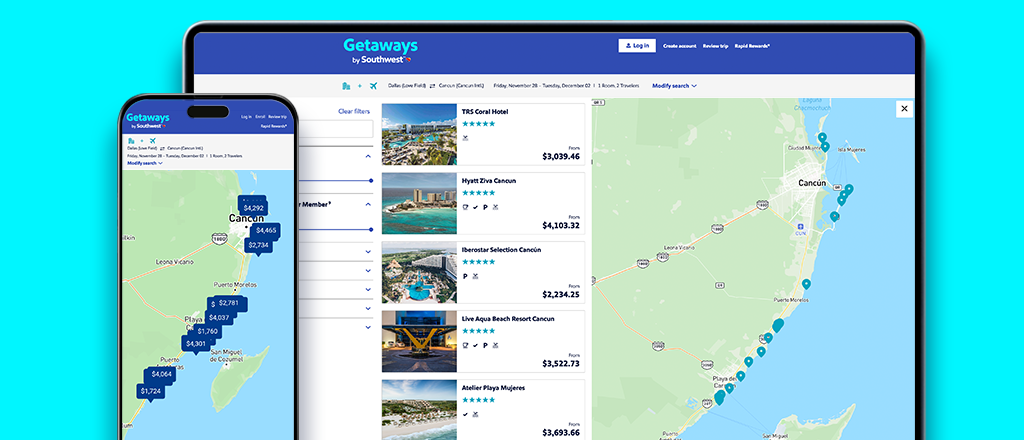1024x440 pixels.
Task: Close the tablet map with the X button
Action: pos(904,109)
